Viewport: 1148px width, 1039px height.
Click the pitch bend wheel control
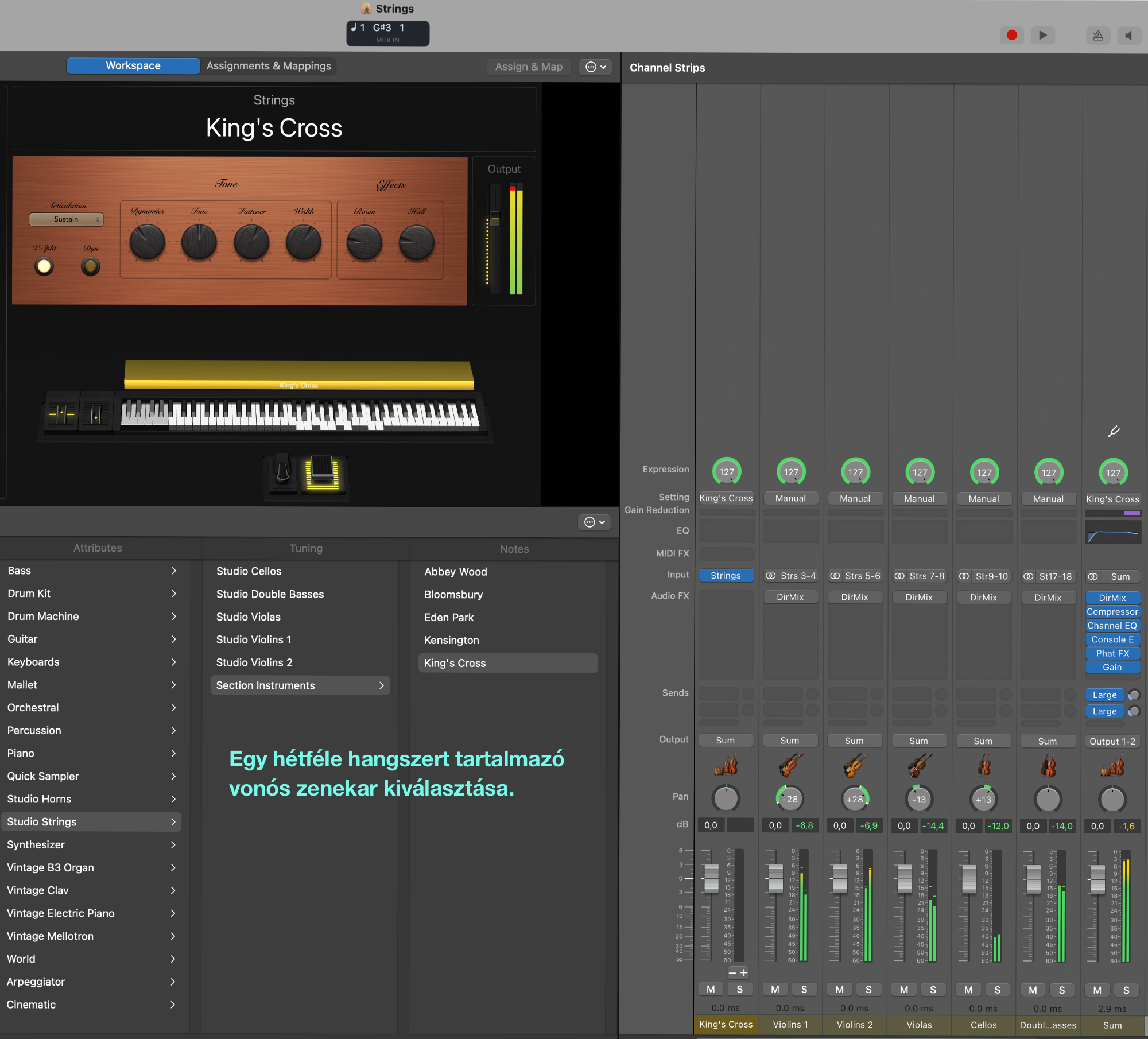point(61,413)
